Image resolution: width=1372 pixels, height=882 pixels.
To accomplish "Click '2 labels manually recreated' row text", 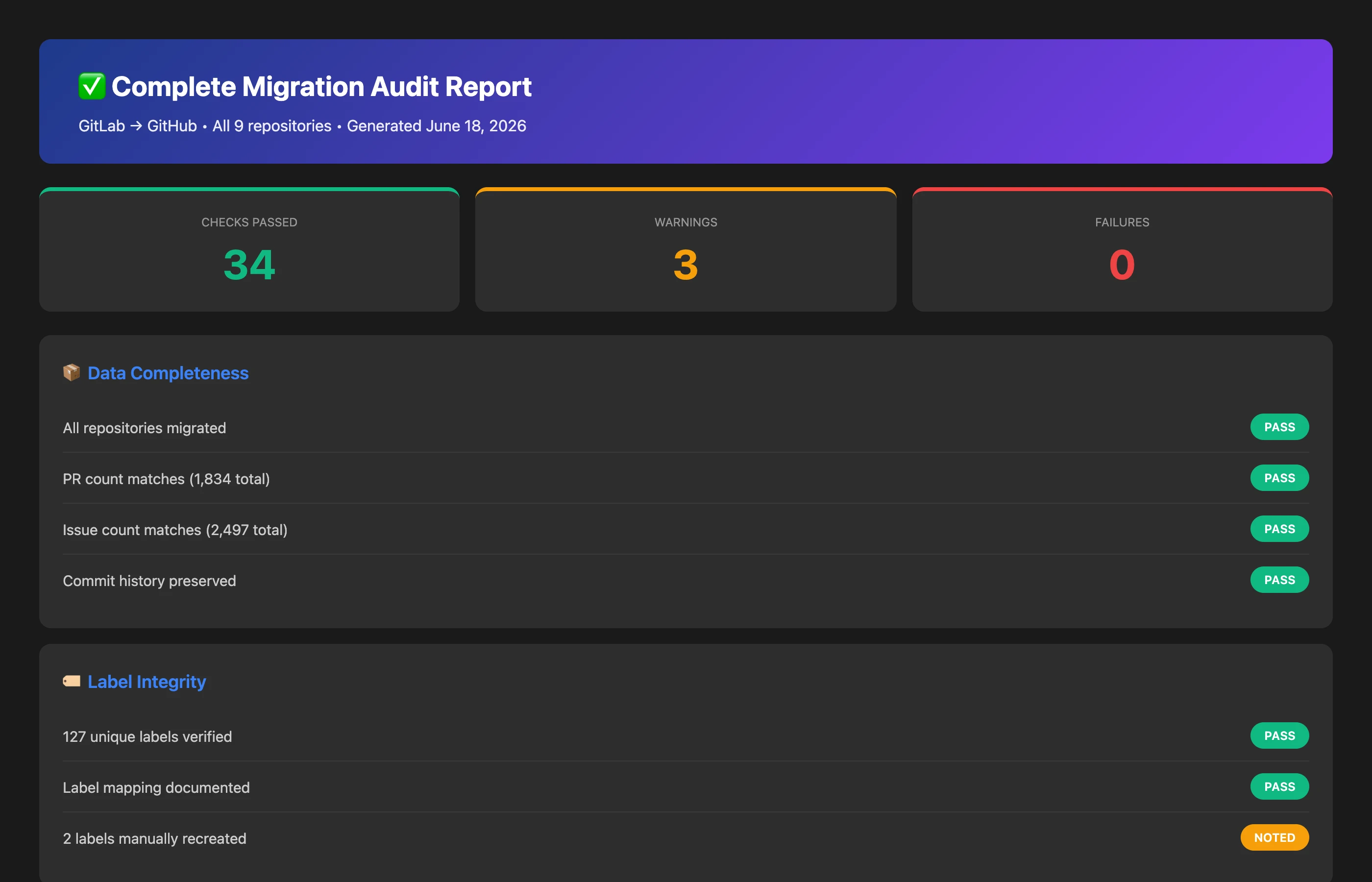I will point(155,838).
